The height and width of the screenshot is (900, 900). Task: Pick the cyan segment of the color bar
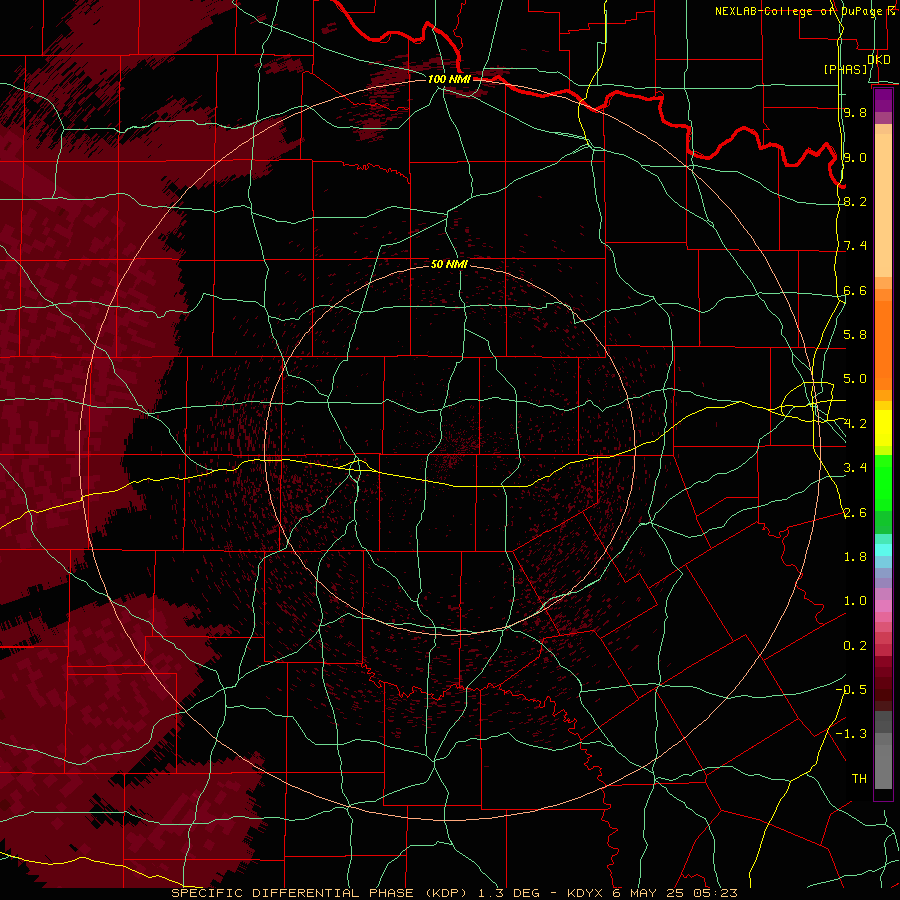883,550
